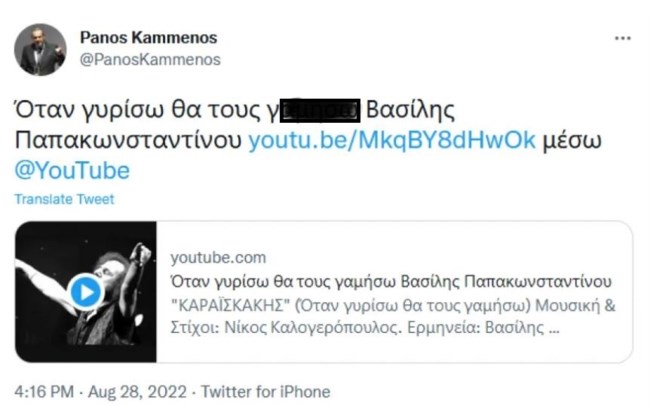
Task: Click the youtube.com domain label in card
Action: [x=218, y=258]
